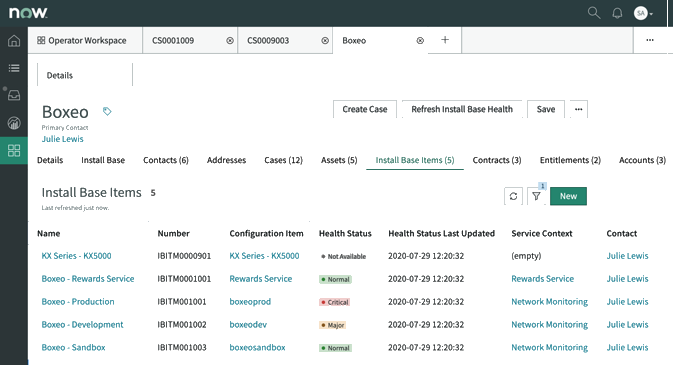673x365 pixels.
Task: Sort by the Name column header
Action: (49, 234)
